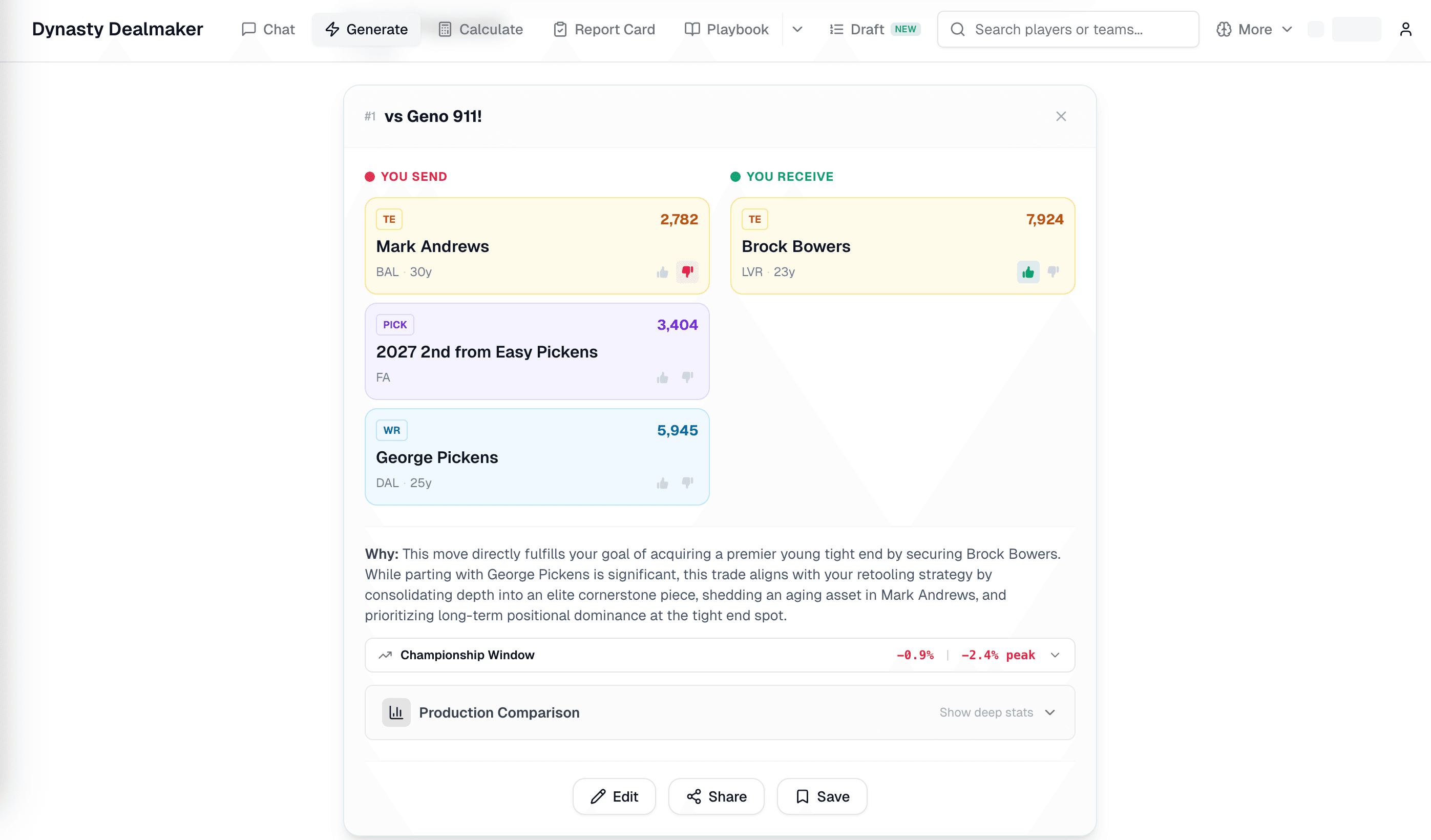
Task: Click the PICK badge
Action: (x=395, y=325)
